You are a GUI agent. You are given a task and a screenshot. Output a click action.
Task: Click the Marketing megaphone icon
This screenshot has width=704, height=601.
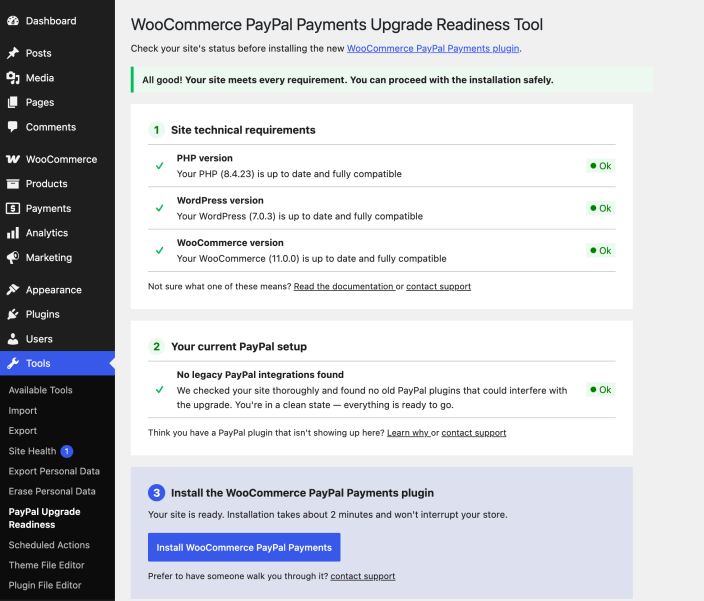point(13,257)
